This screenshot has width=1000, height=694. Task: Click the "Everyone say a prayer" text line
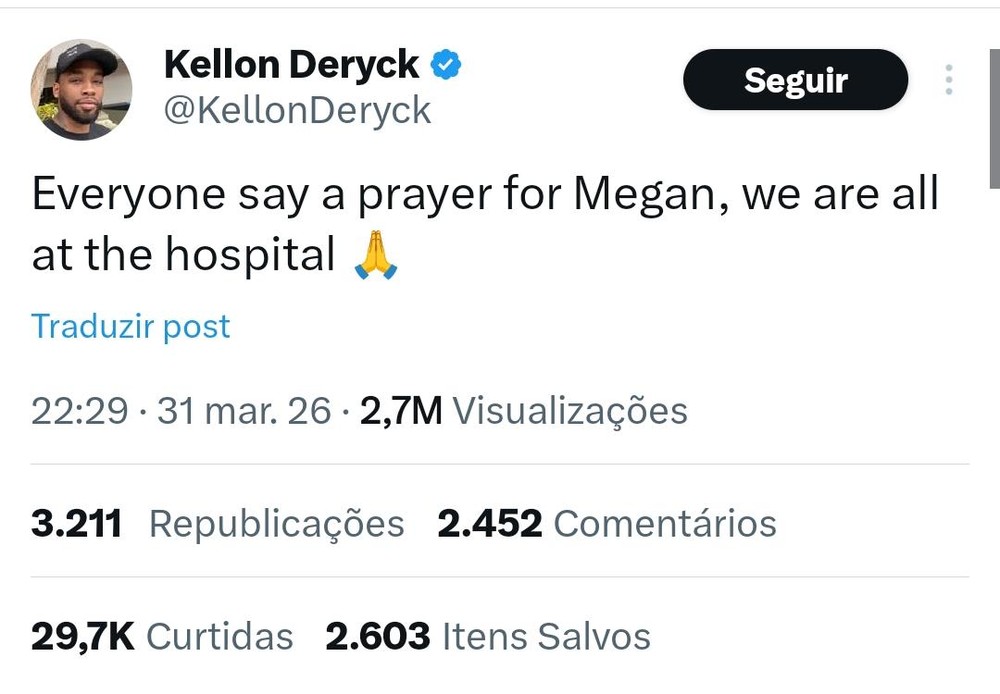pos(485,194)
